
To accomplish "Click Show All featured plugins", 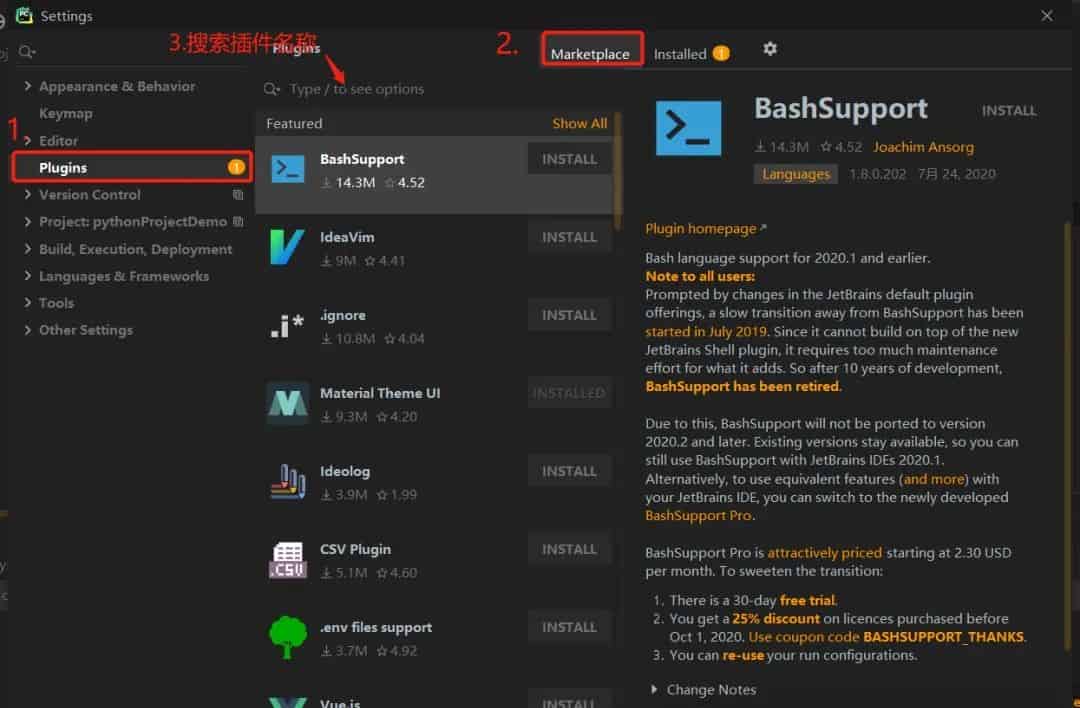I will click(x=579, y=124).
